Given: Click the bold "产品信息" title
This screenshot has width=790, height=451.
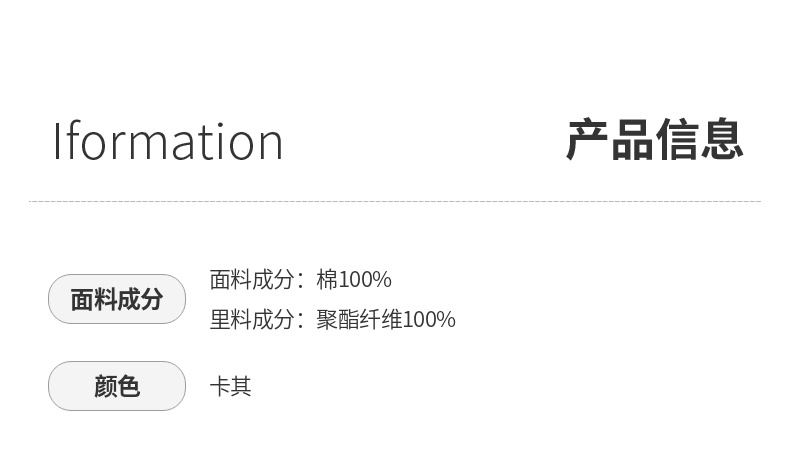Looking at the screenshot, I should point(654,140).
